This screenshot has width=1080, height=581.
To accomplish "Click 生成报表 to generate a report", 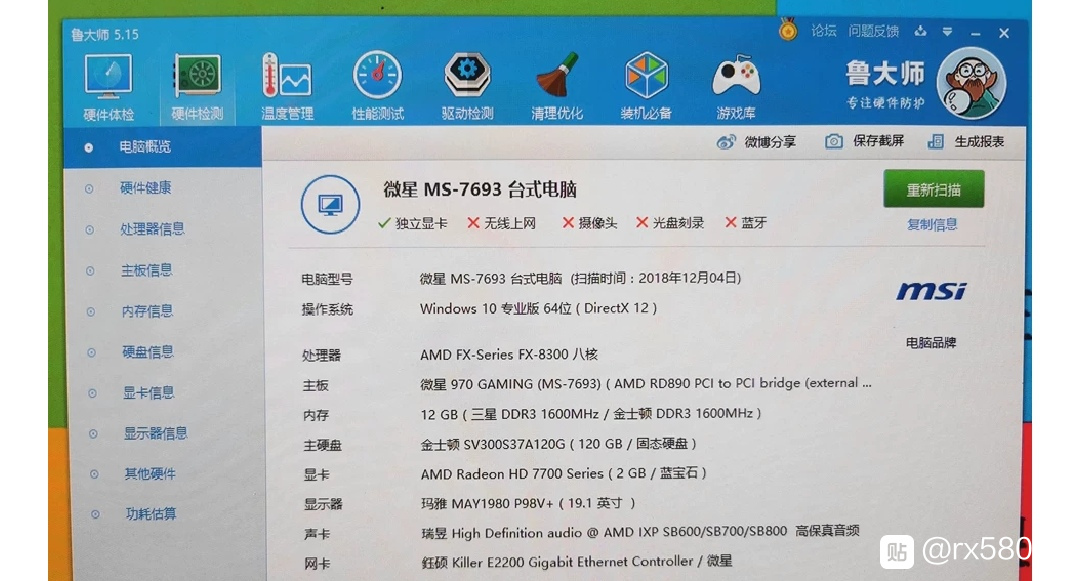I will pyautogui.click(x=966, y=141).
